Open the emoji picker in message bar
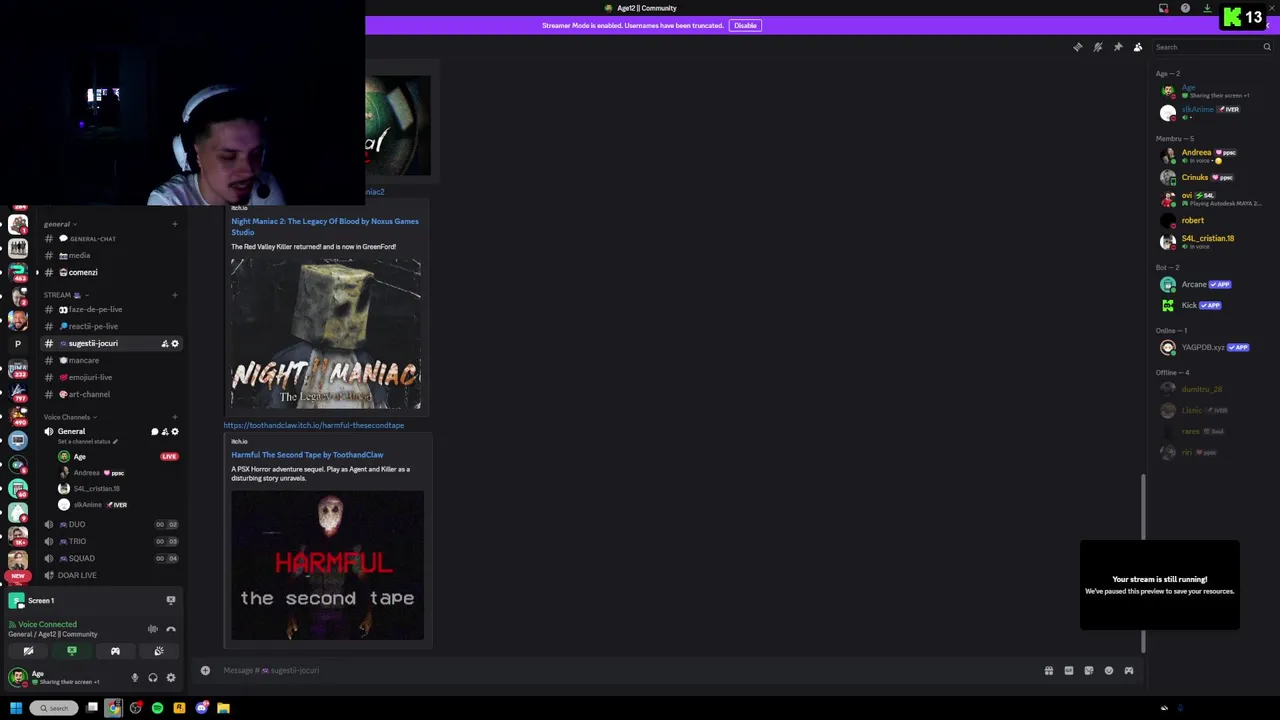Image resolution: width=1280 pixels, height=720 pixels. (1109, 671)
